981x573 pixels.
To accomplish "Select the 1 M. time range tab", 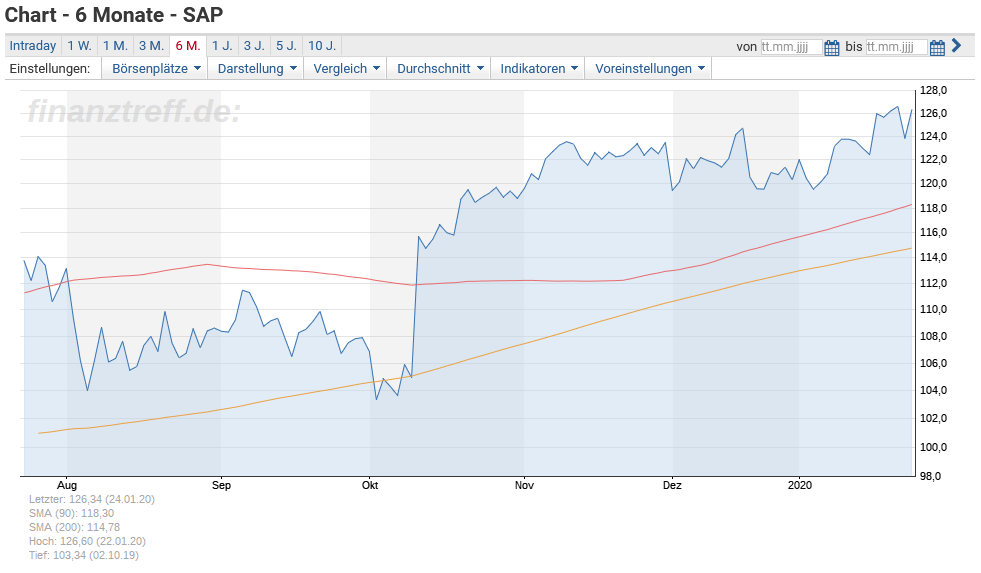I will coord(115,46).
